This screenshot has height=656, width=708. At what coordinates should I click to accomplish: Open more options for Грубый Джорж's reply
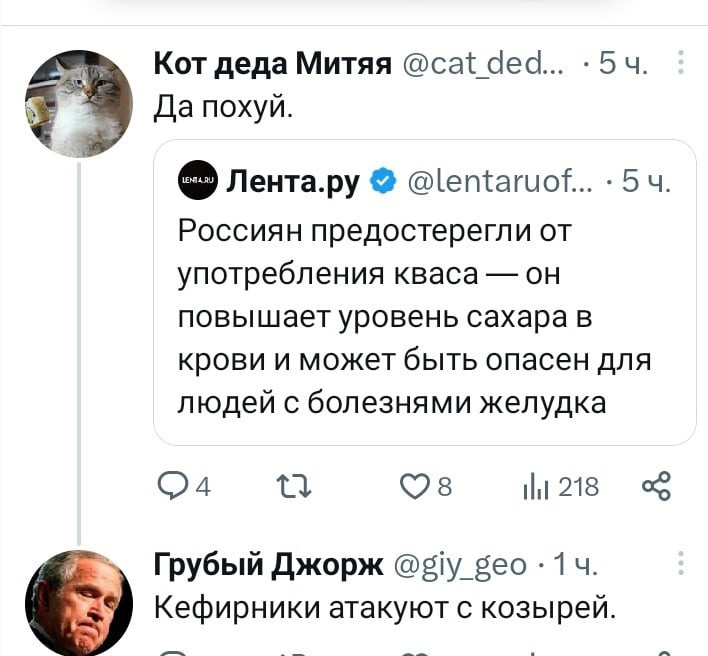681,565
